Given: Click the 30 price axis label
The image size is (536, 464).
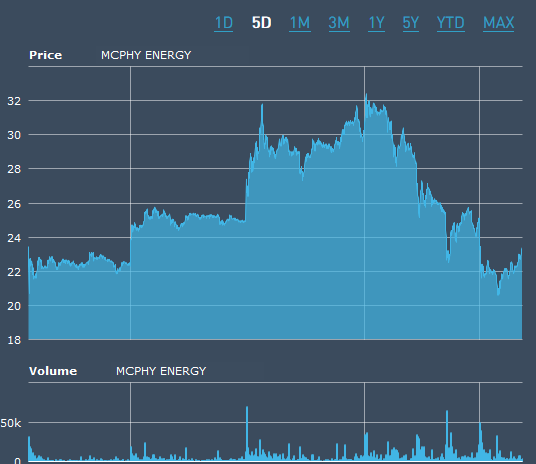Looking at the screenshot, I should coord(14,135).
